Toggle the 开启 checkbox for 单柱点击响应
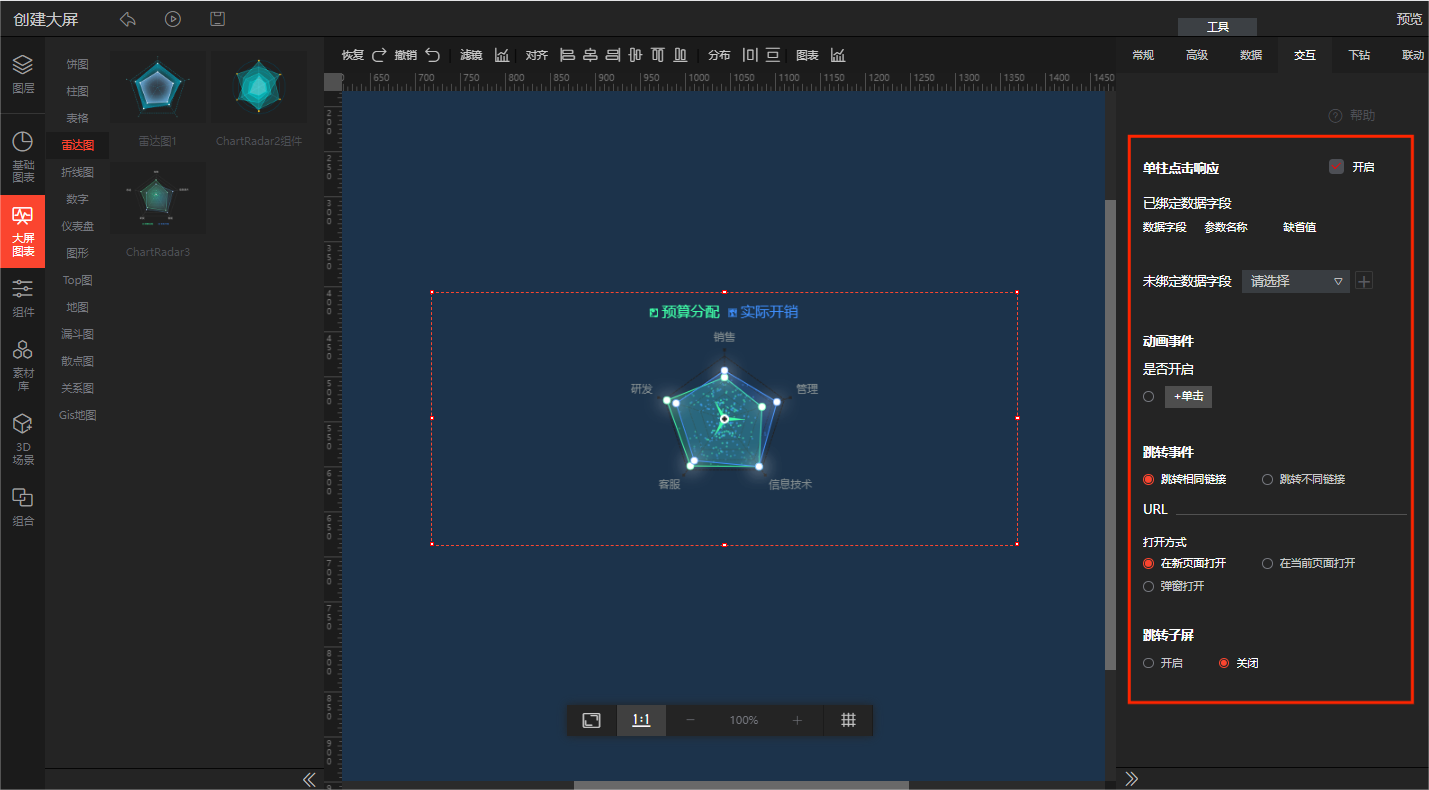This screenshot has width=1429, height=790. pos(1336,167)
